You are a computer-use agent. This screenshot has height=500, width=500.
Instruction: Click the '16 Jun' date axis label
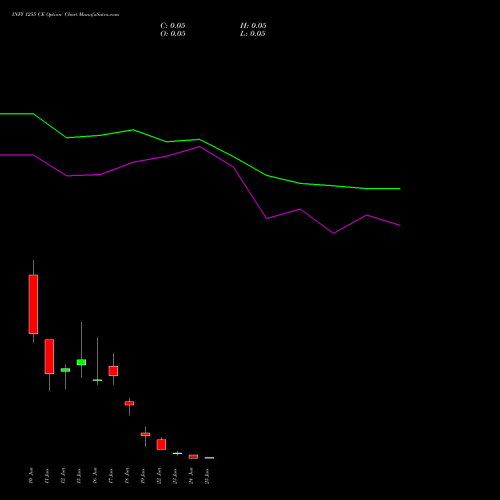(95, 476)
